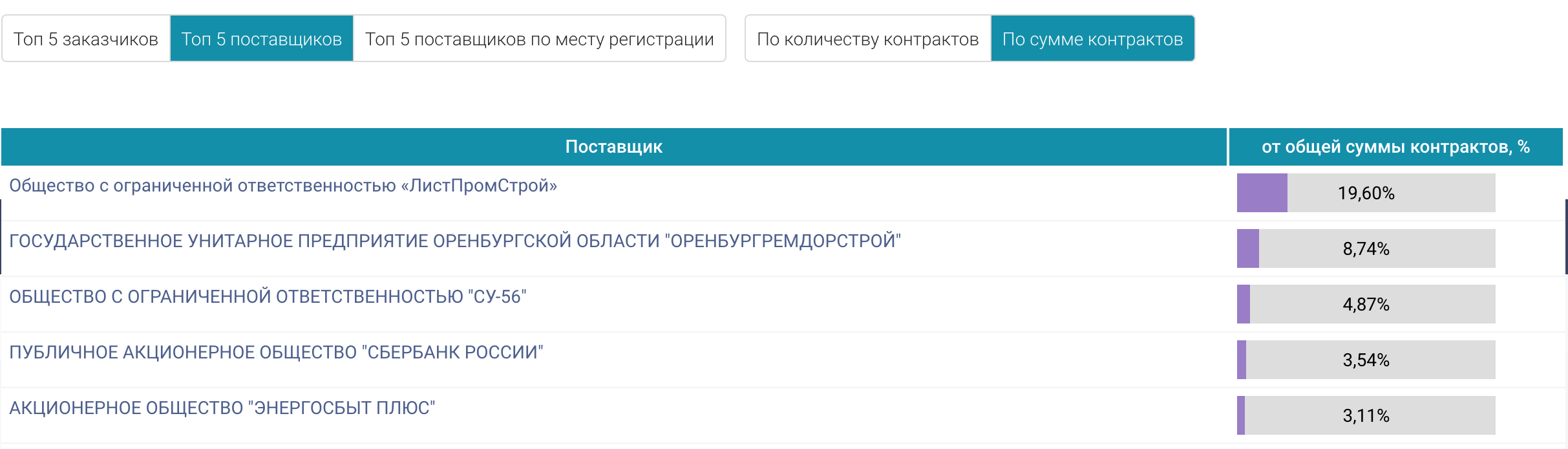Click purple fill of ЛистПромСтрой share bar
Image resolution: width=1568 pixels, height=449 pixels.
tap(1262, 193)
